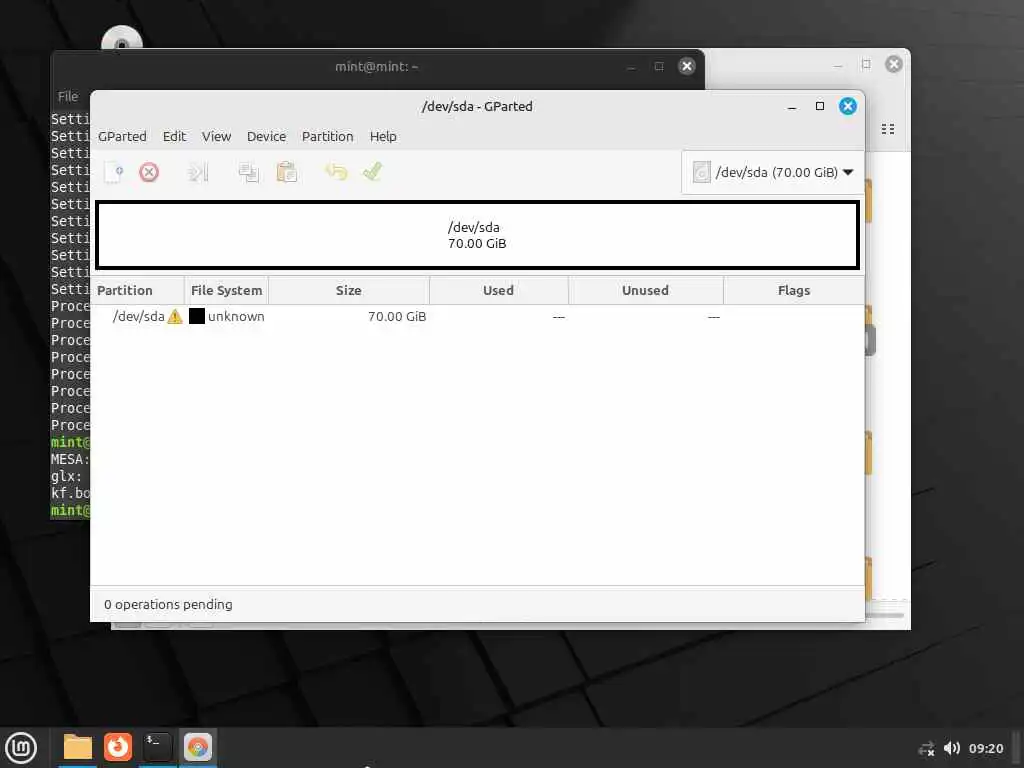Click the volume speaker tray icon
Screen dimensions: 1024x768
tap(952, 748)
